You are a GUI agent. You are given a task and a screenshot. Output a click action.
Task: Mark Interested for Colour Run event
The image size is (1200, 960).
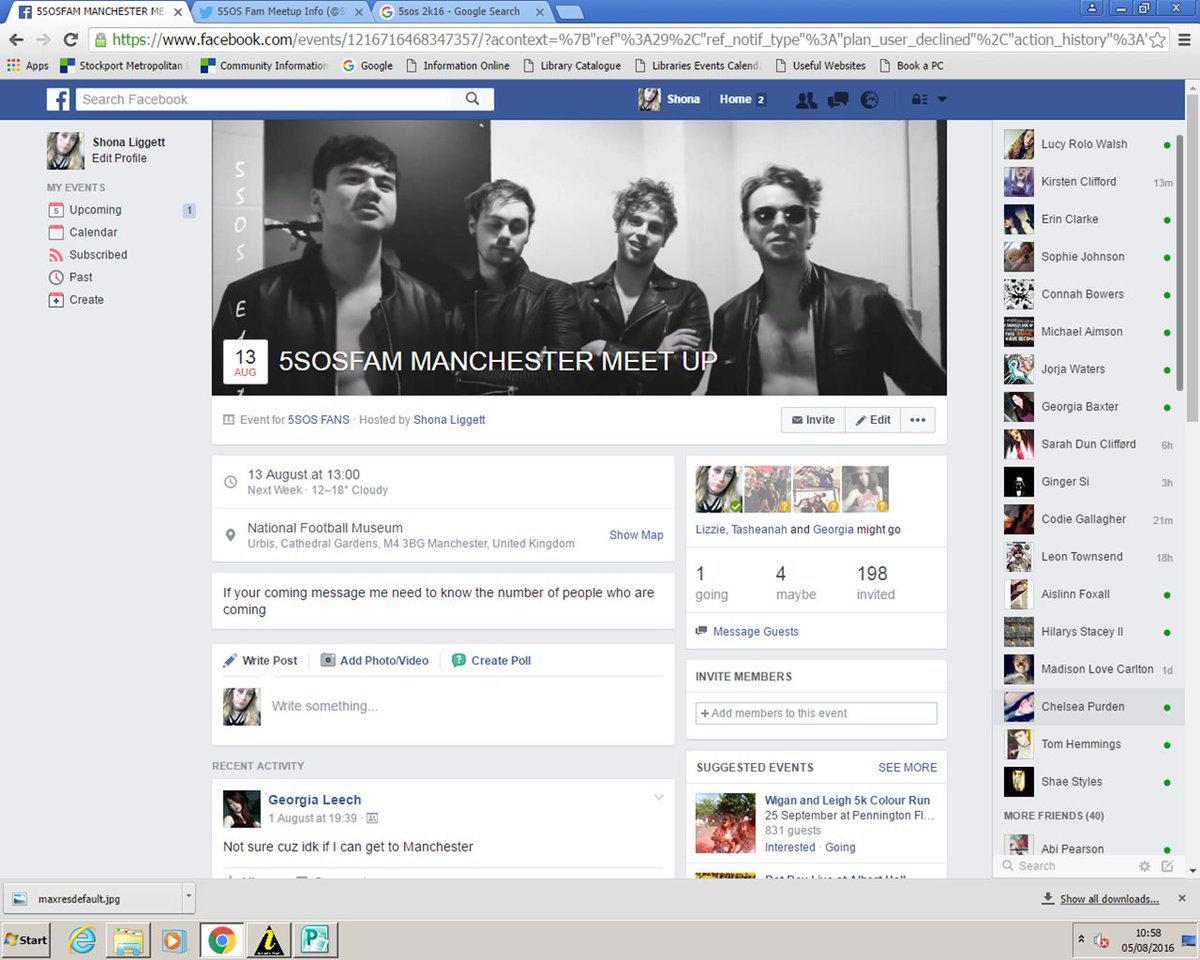click(x=790, y=847)
